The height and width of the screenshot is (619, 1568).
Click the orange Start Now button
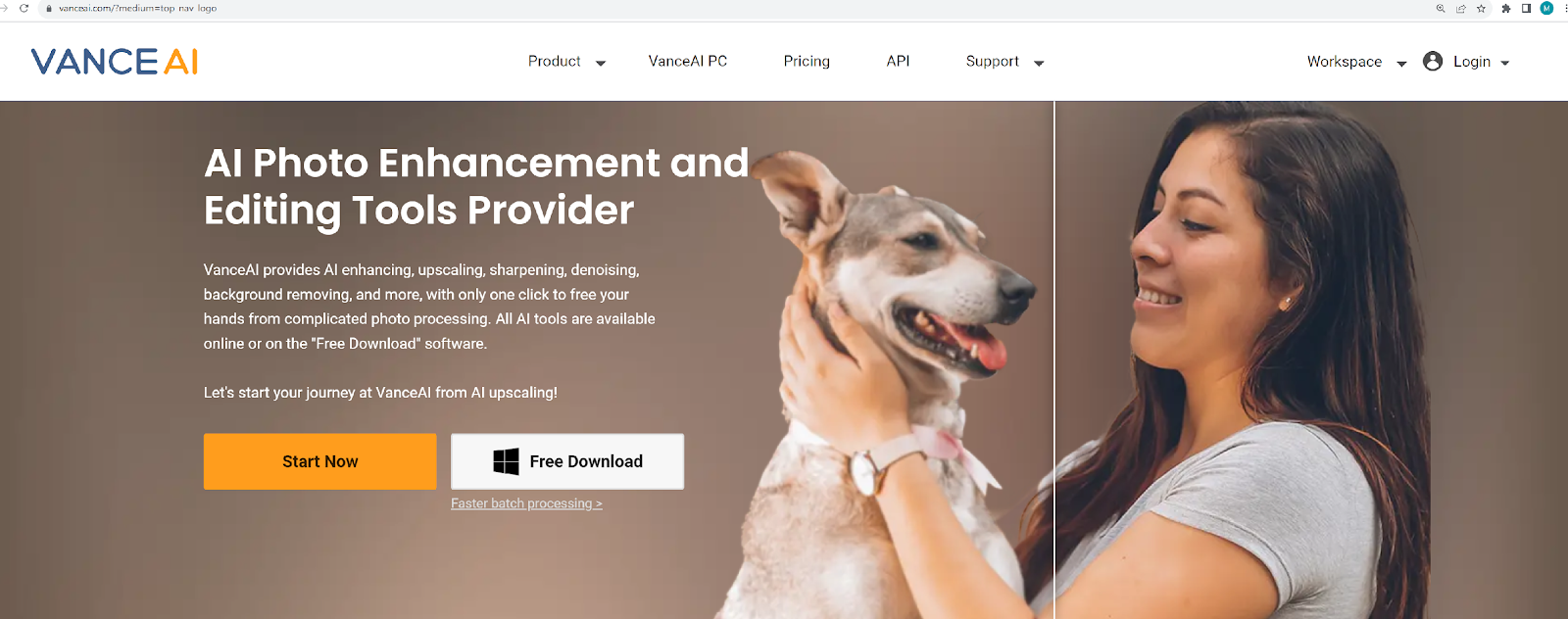coord(320,461)
